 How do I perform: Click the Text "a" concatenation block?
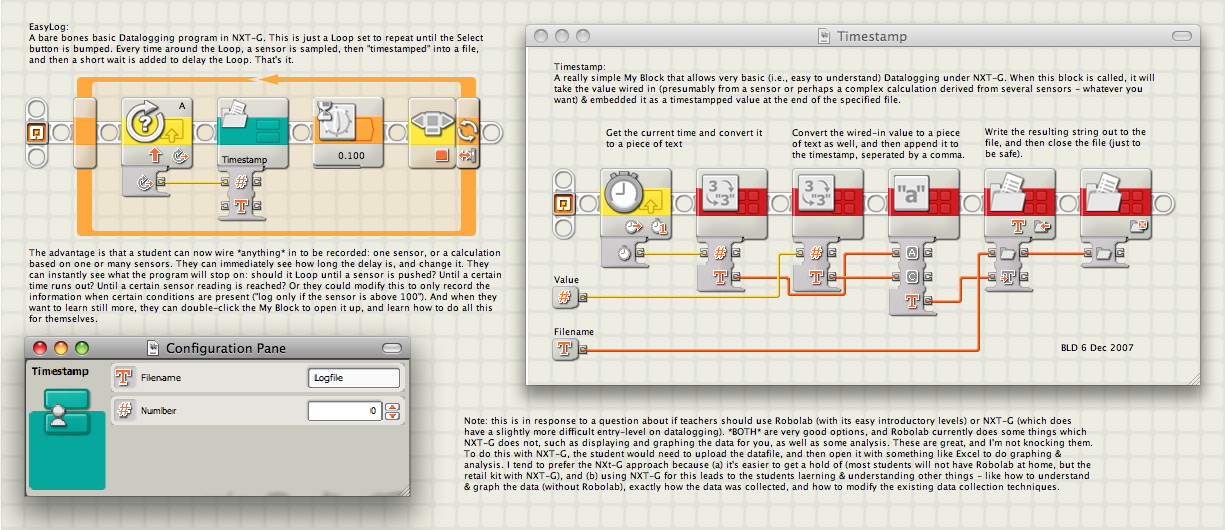(x=924, y=202)
